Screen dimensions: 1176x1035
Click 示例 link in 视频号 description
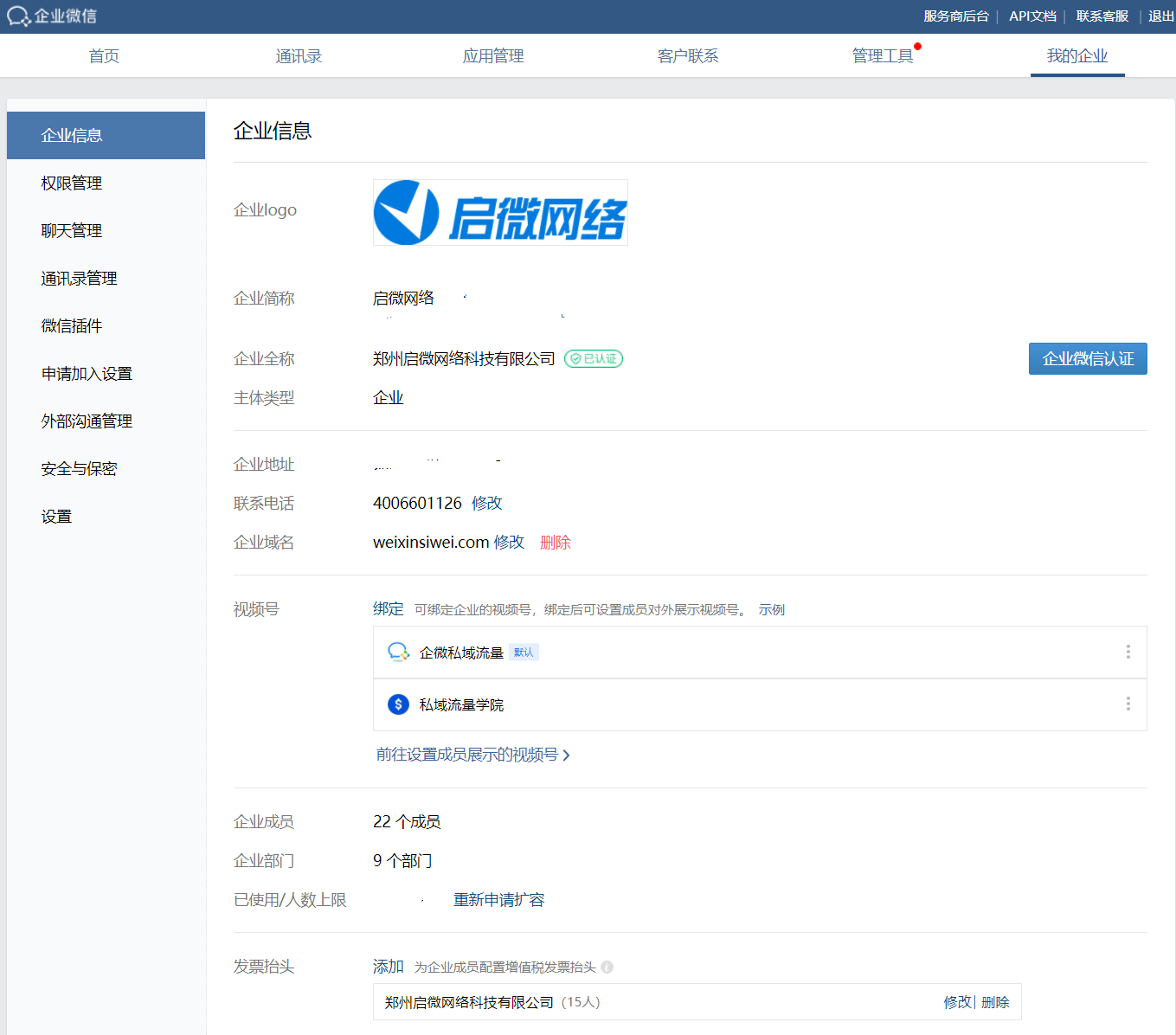(x=772, y=609)
